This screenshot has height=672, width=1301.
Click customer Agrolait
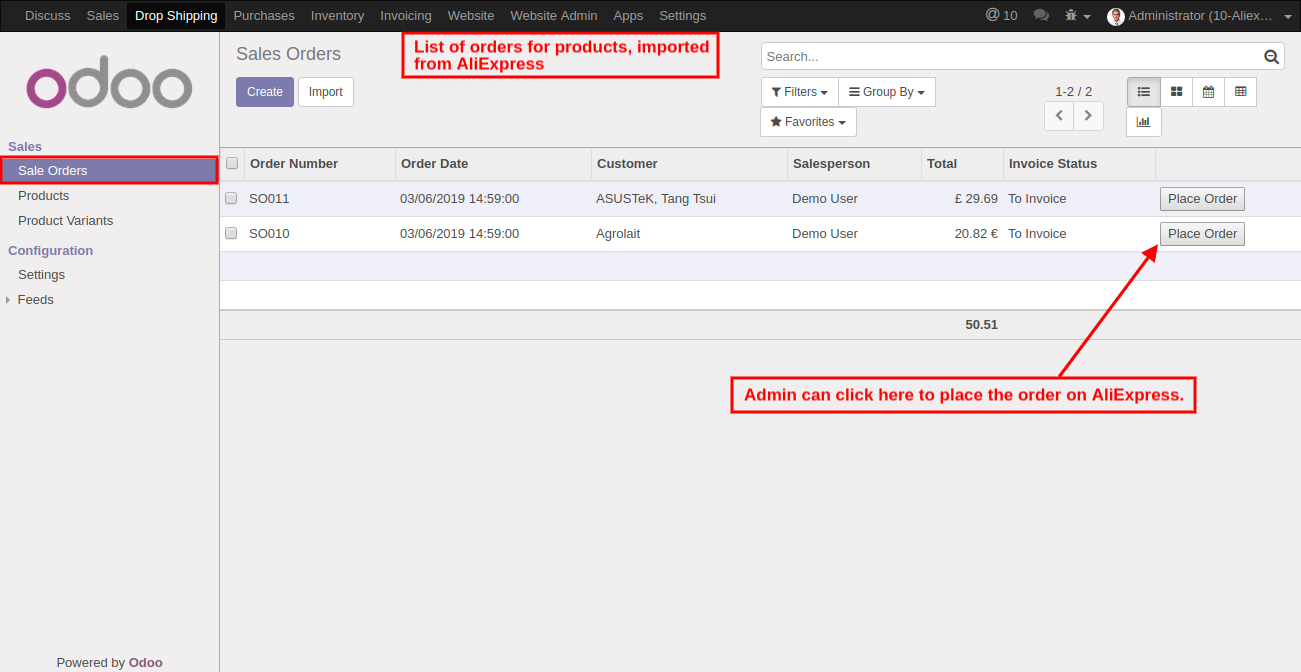coord(618,234)
